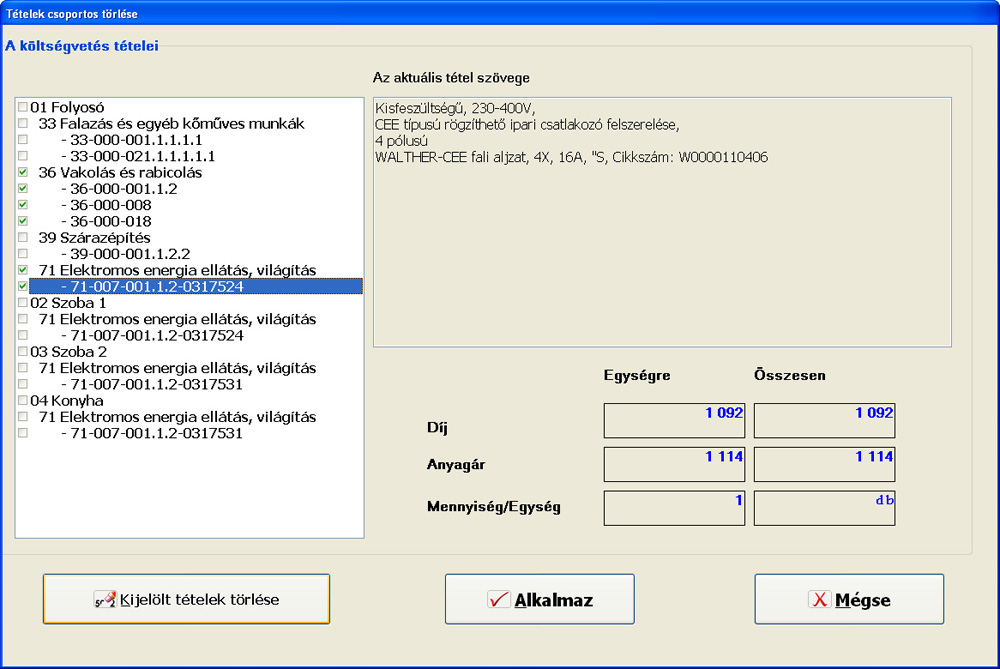This screenshot has height=669, width=1000.
Task: Select item 33-000-021.1.1.1.1.1 in list
Action: (138, 156)
